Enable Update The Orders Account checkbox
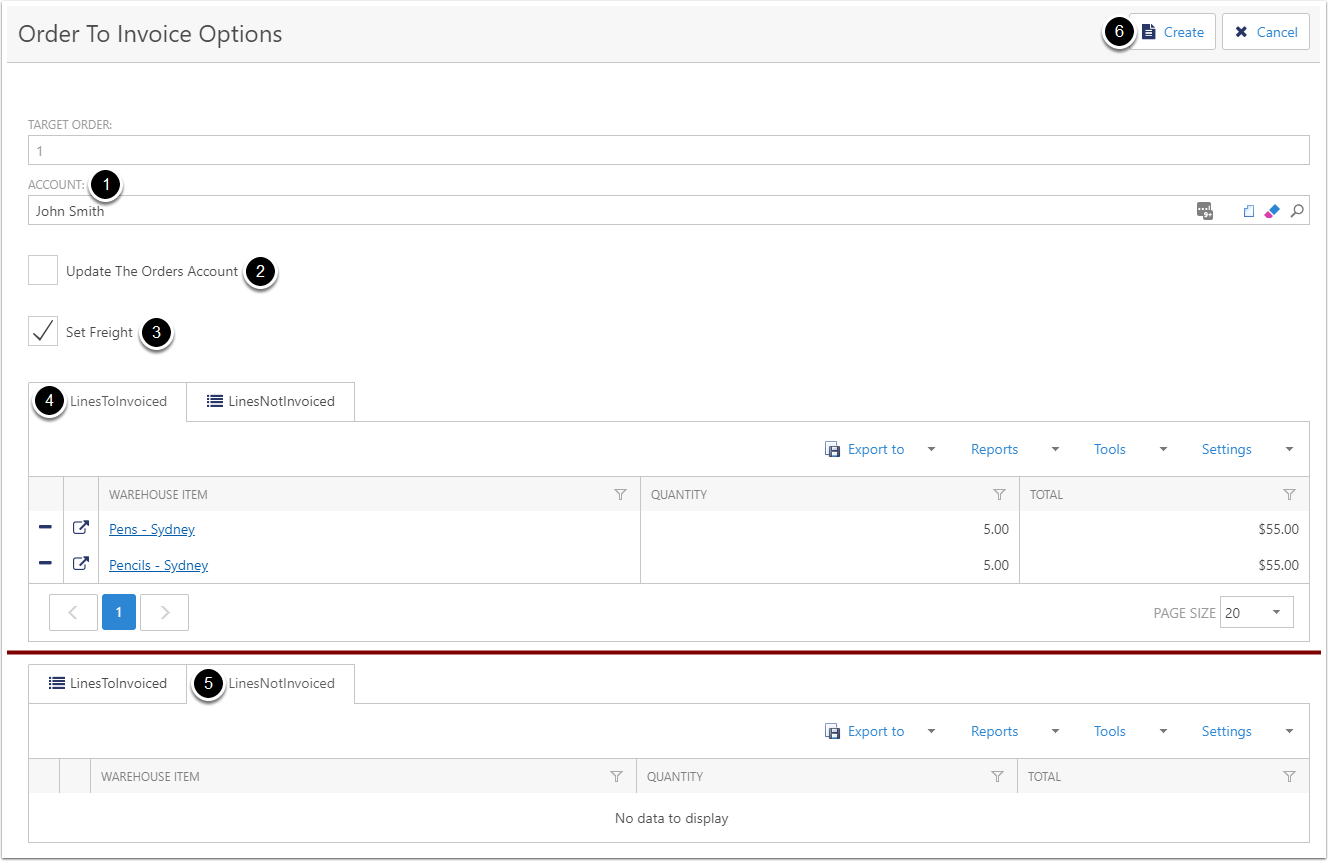Viewport: 1328px width, 861px height. pyautogui.click(x=43, y=270)
